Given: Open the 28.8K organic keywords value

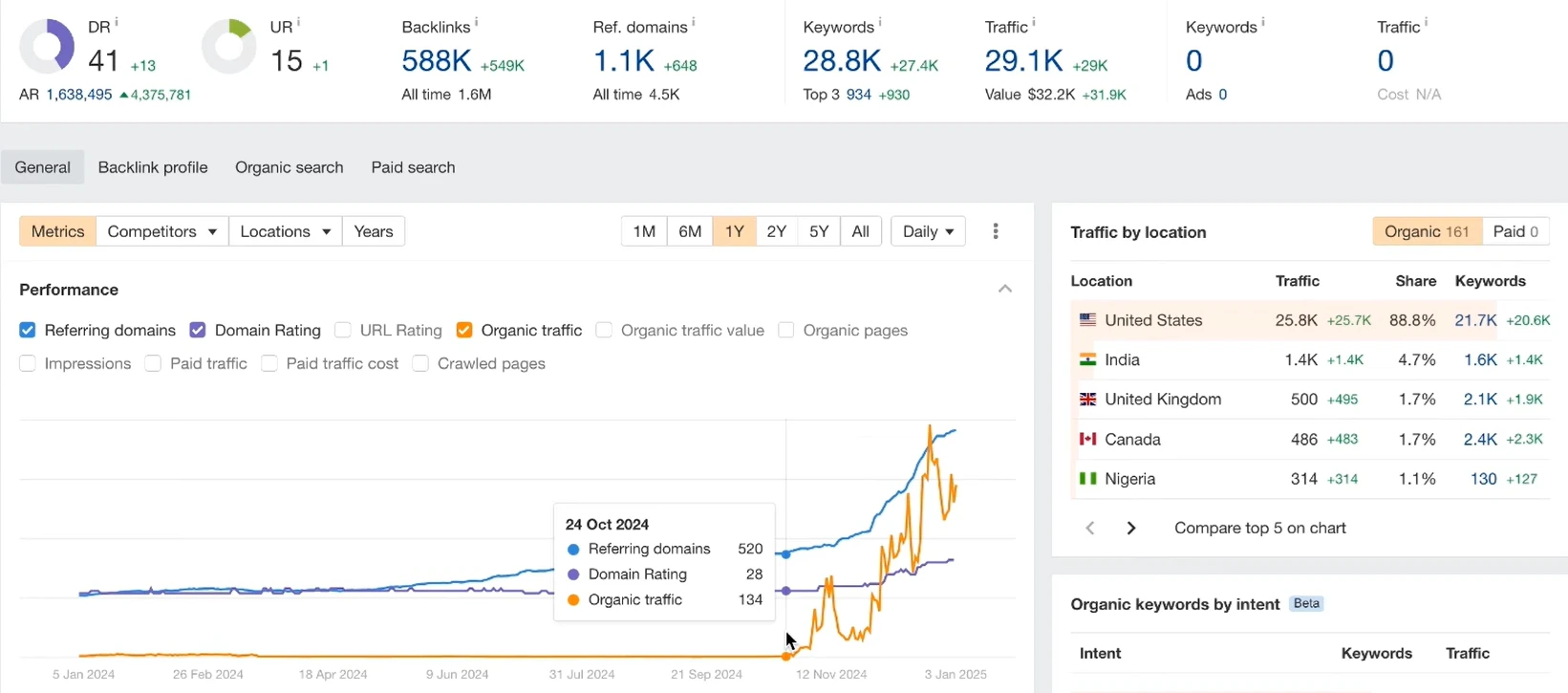Looking at the screenshot, I should pyautogui.click(x=842, y=61).
